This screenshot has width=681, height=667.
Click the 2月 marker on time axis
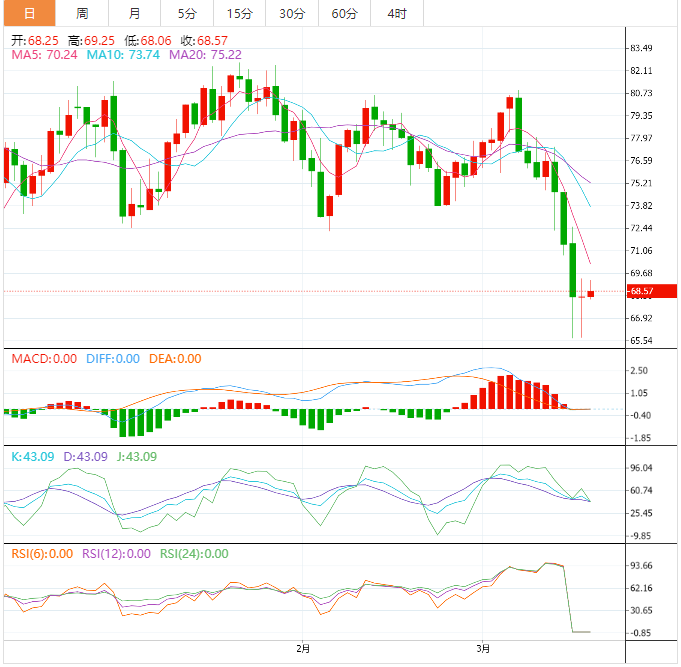(x=303, y=649)
